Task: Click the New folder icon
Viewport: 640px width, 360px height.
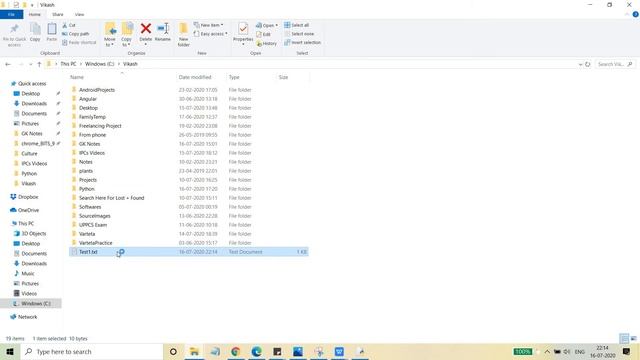Action: [x=184, y=29]
